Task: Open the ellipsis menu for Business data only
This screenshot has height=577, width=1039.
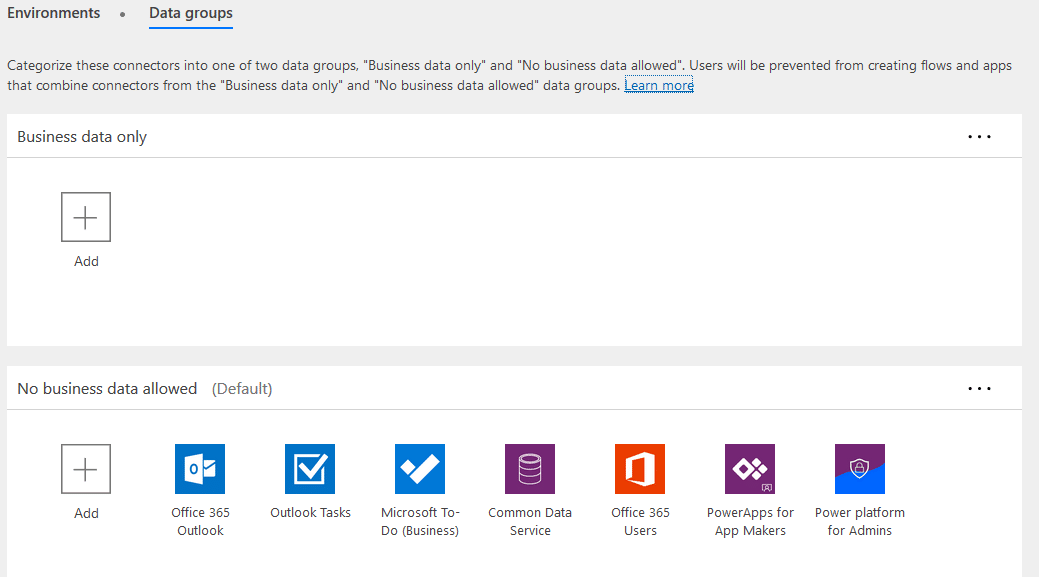Action: tap(979, 137)
